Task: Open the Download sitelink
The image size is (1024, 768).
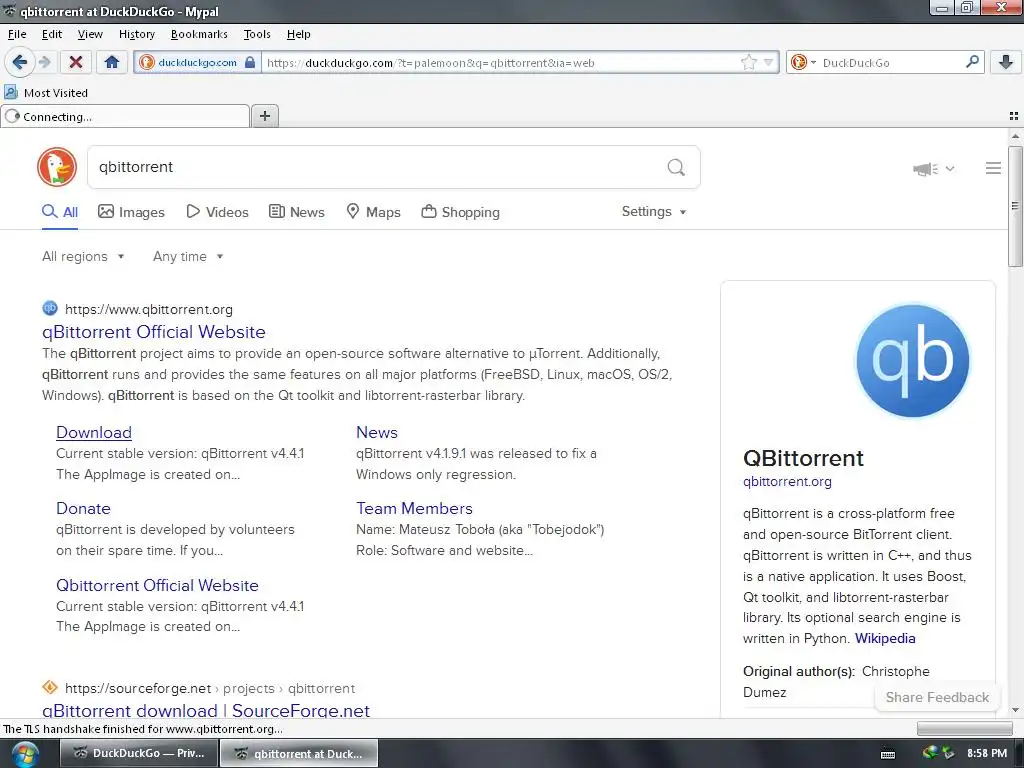Action: click(x=94, y=432)
